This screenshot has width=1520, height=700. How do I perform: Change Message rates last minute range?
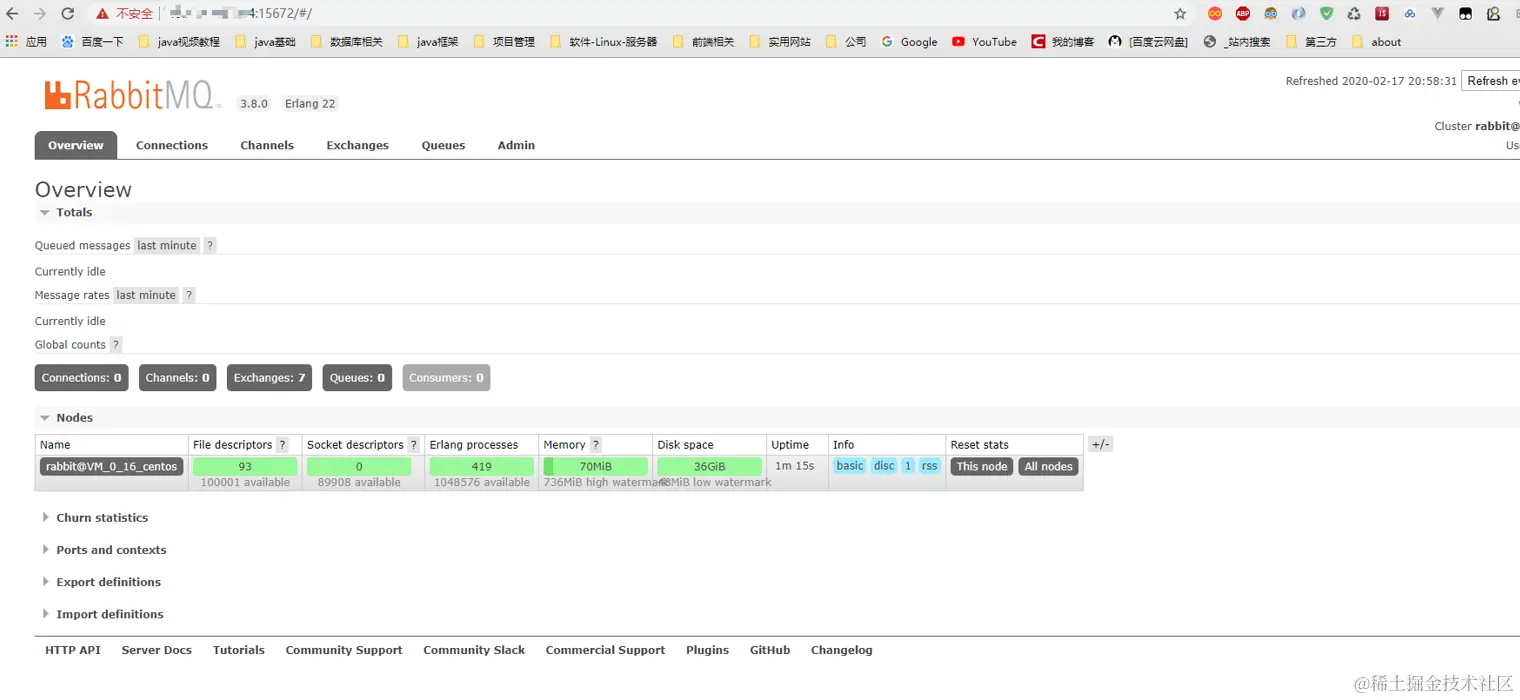146,295
